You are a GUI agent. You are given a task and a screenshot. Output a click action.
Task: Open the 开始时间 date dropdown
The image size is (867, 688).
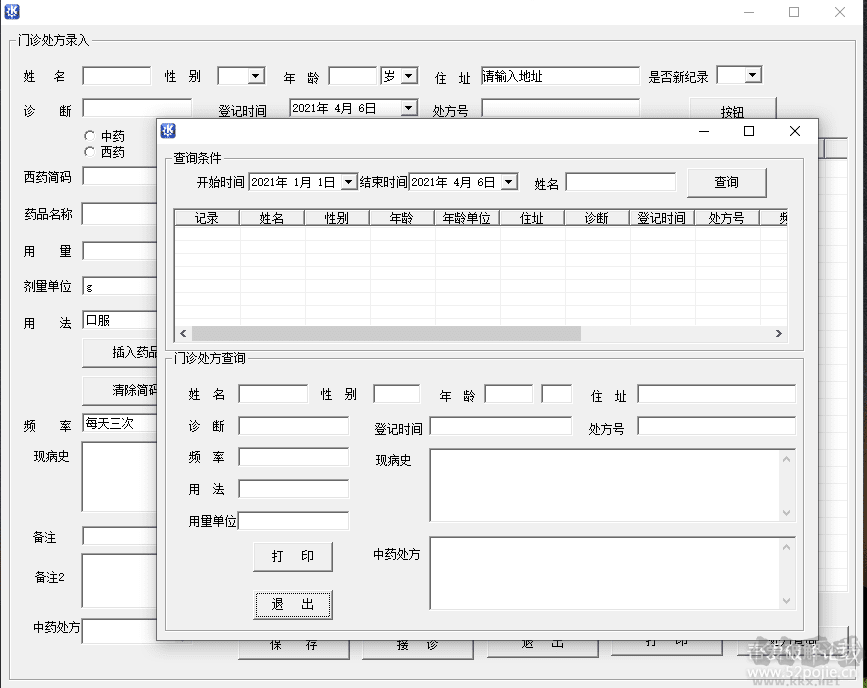click(348, 182)
